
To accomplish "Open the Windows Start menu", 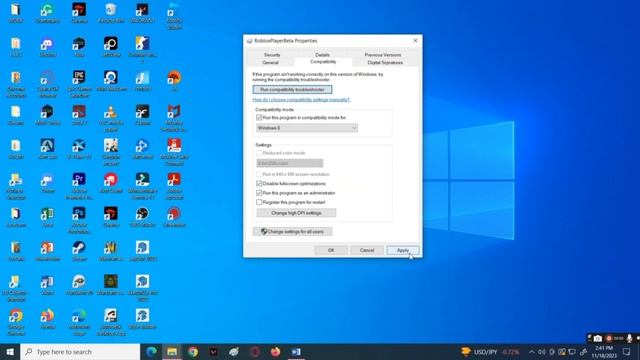I will (x=10, y=352).
